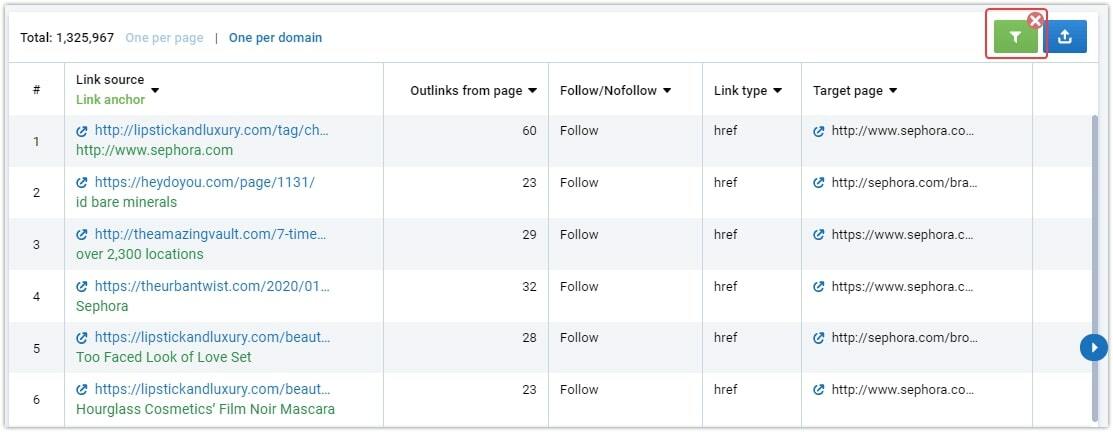
Task: Expand the Link type column dropdown
Action: (777, 91)
